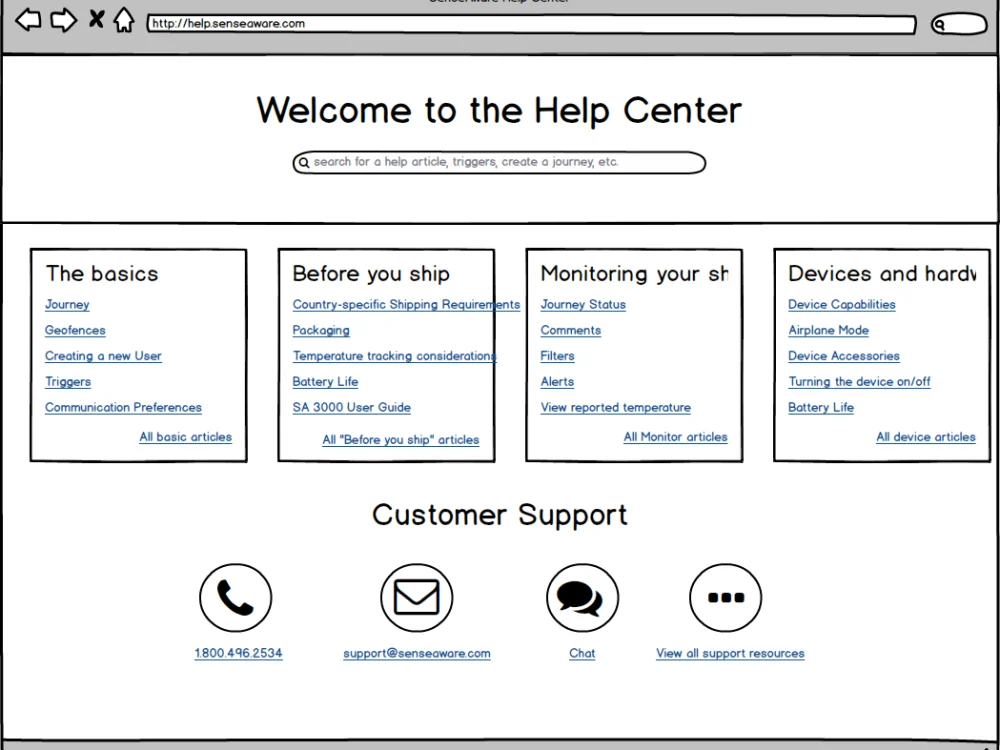Screen dimensions: 1000x750
Task: Go to the browser home icon
Action: click(124, 20)
